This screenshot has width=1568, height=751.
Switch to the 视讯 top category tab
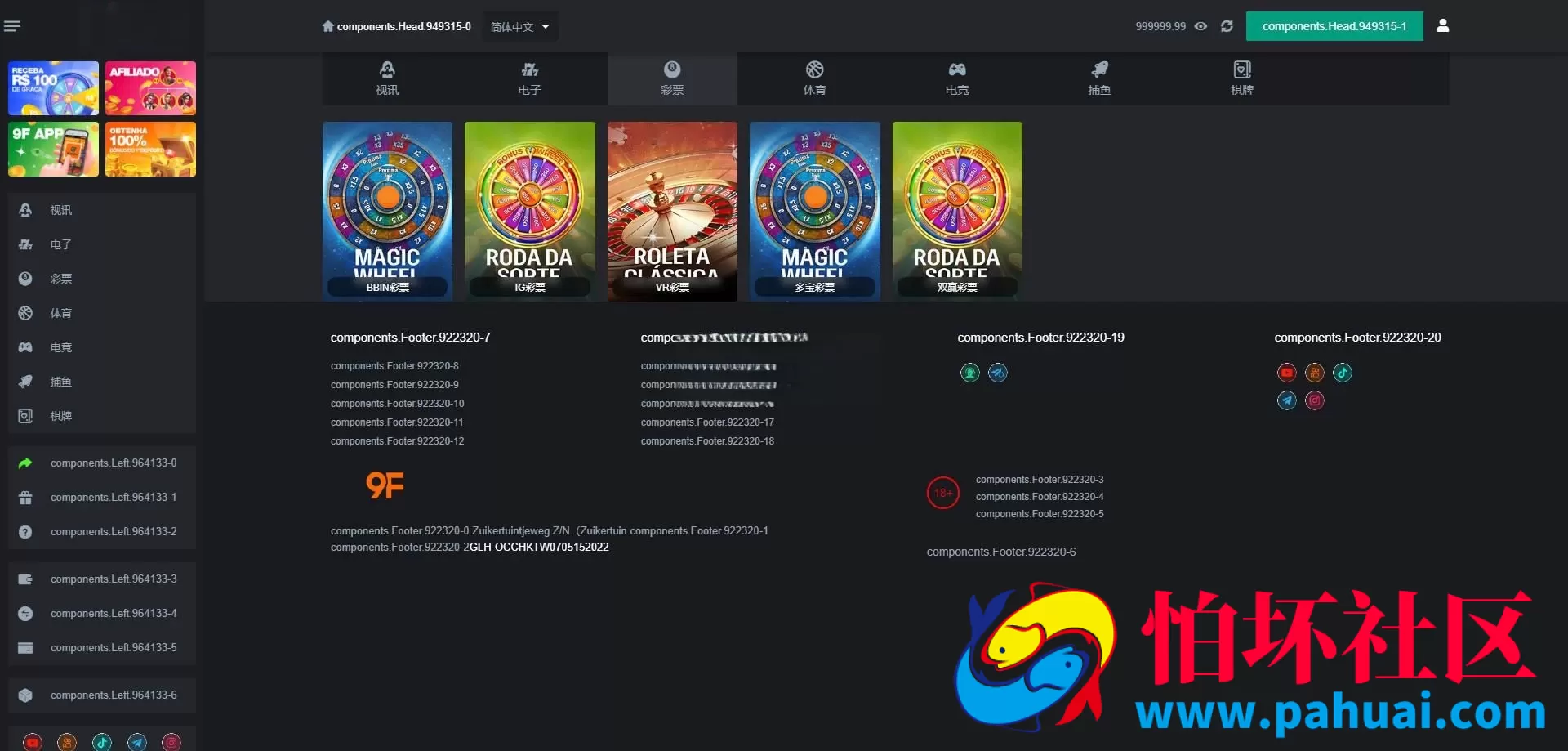[x=387, y=78]
